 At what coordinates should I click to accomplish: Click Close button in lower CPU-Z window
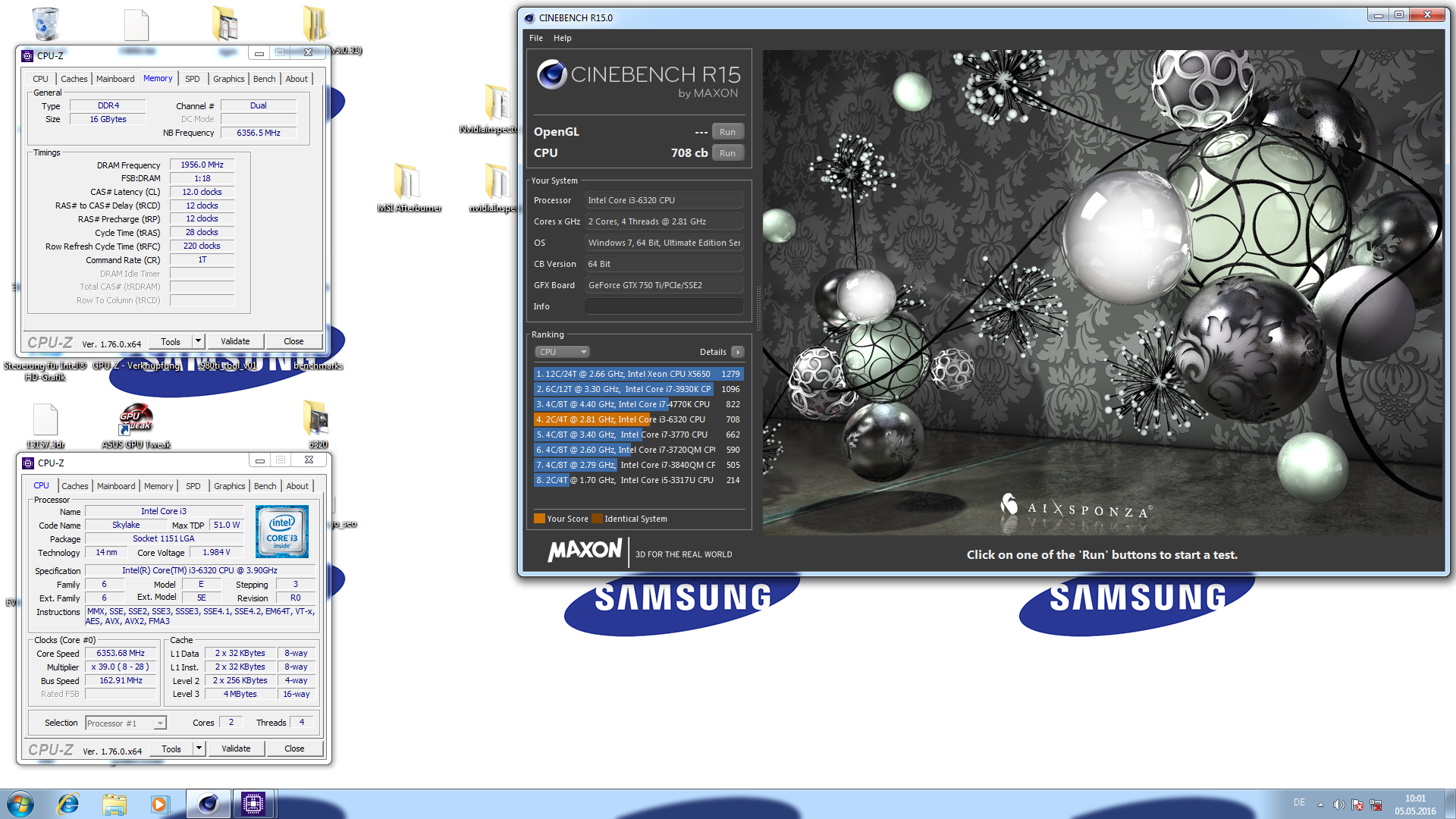[294, 748]
